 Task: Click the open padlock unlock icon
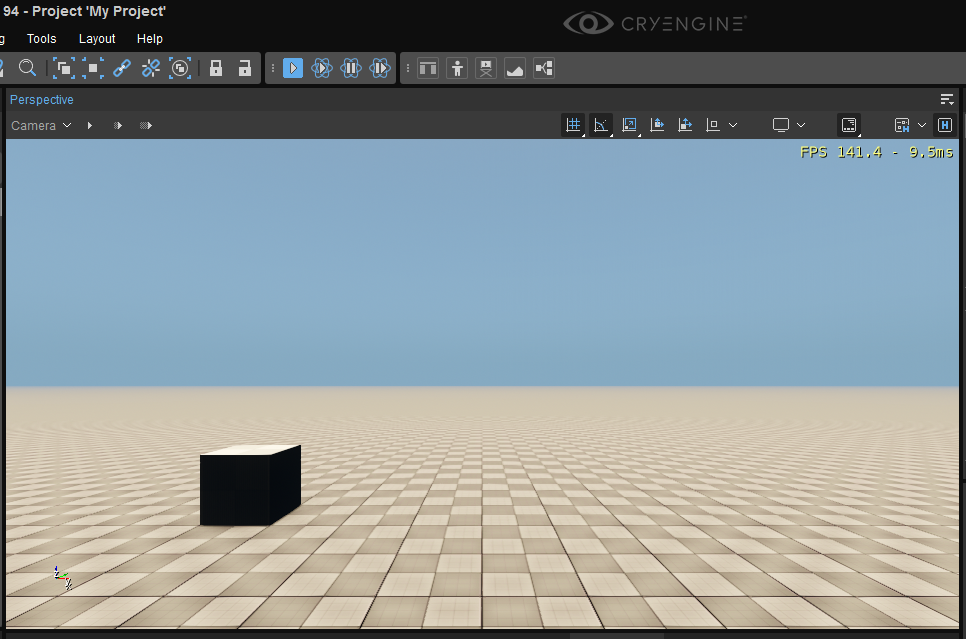[245, 68]
